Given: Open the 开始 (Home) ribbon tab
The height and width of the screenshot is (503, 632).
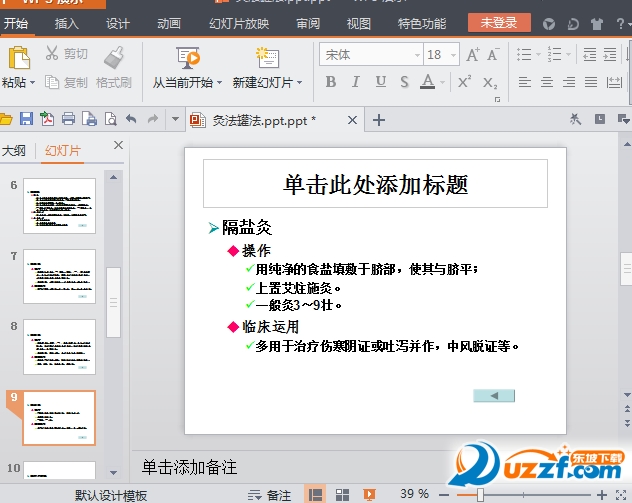Looking at the screenshot, I should [x=16, y=23].
